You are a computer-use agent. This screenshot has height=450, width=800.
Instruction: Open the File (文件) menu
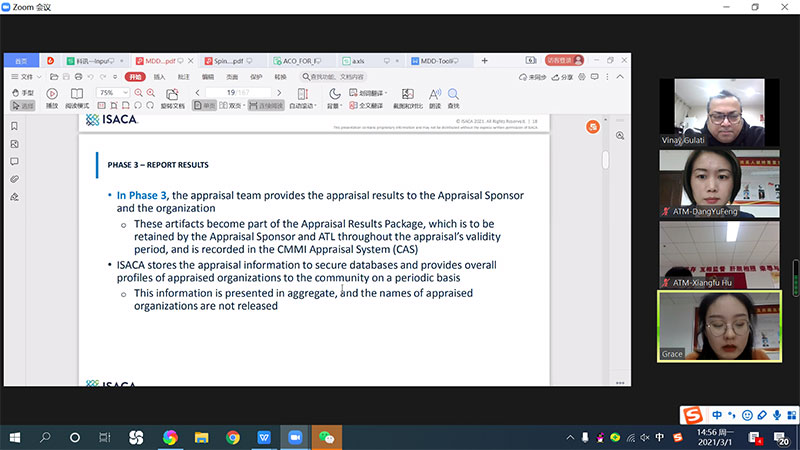[22, 77]
